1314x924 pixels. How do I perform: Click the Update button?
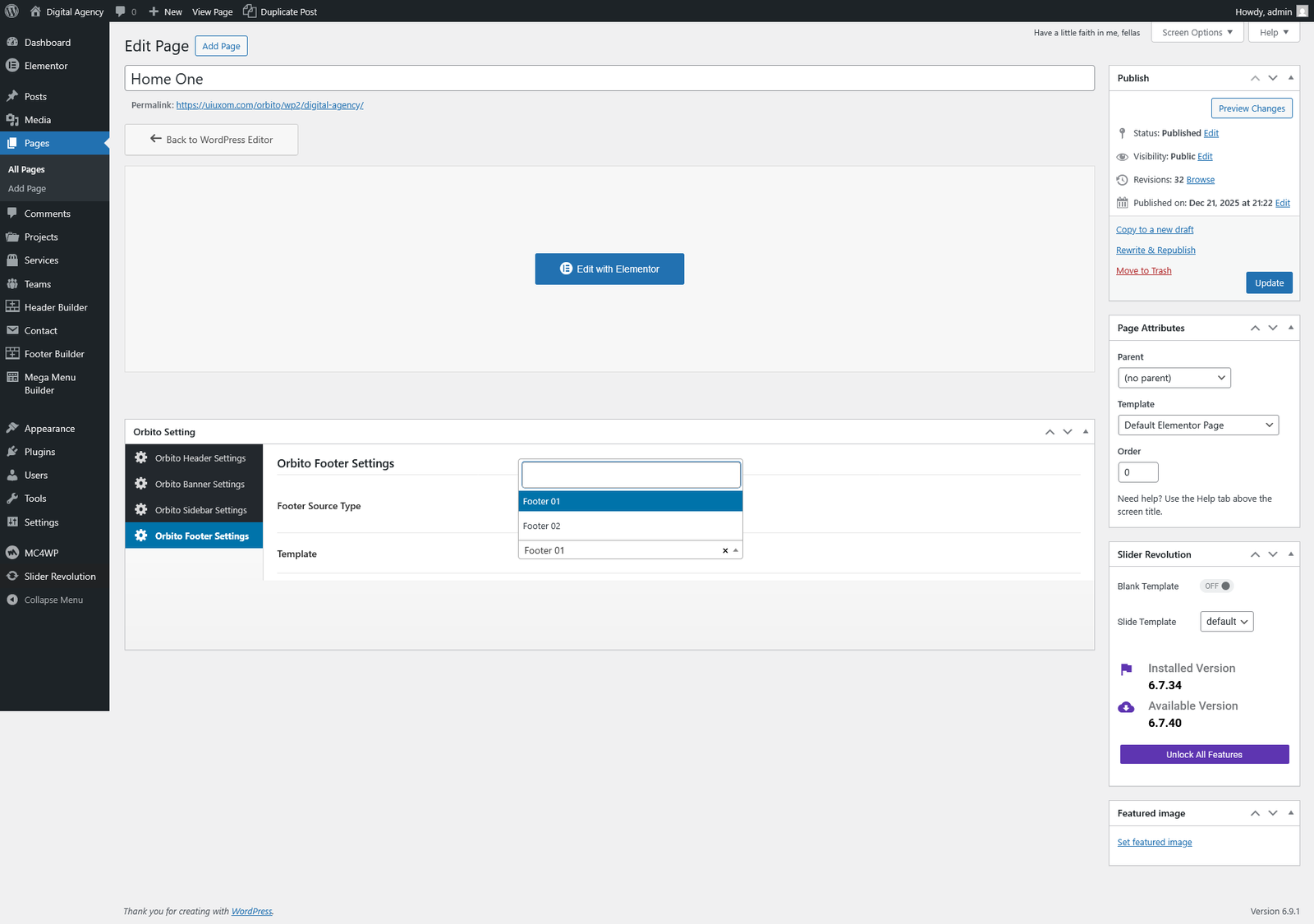tap(1268, 283)
